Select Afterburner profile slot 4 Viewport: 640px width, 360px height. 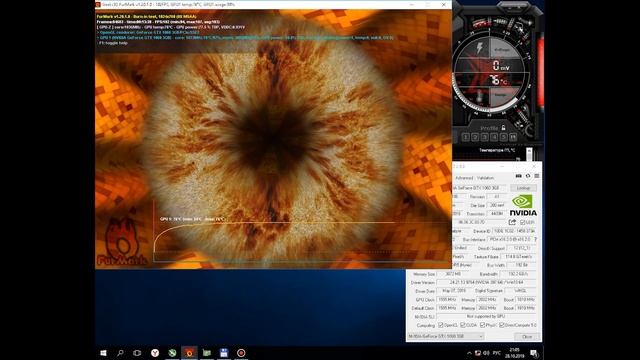(494, 137)
